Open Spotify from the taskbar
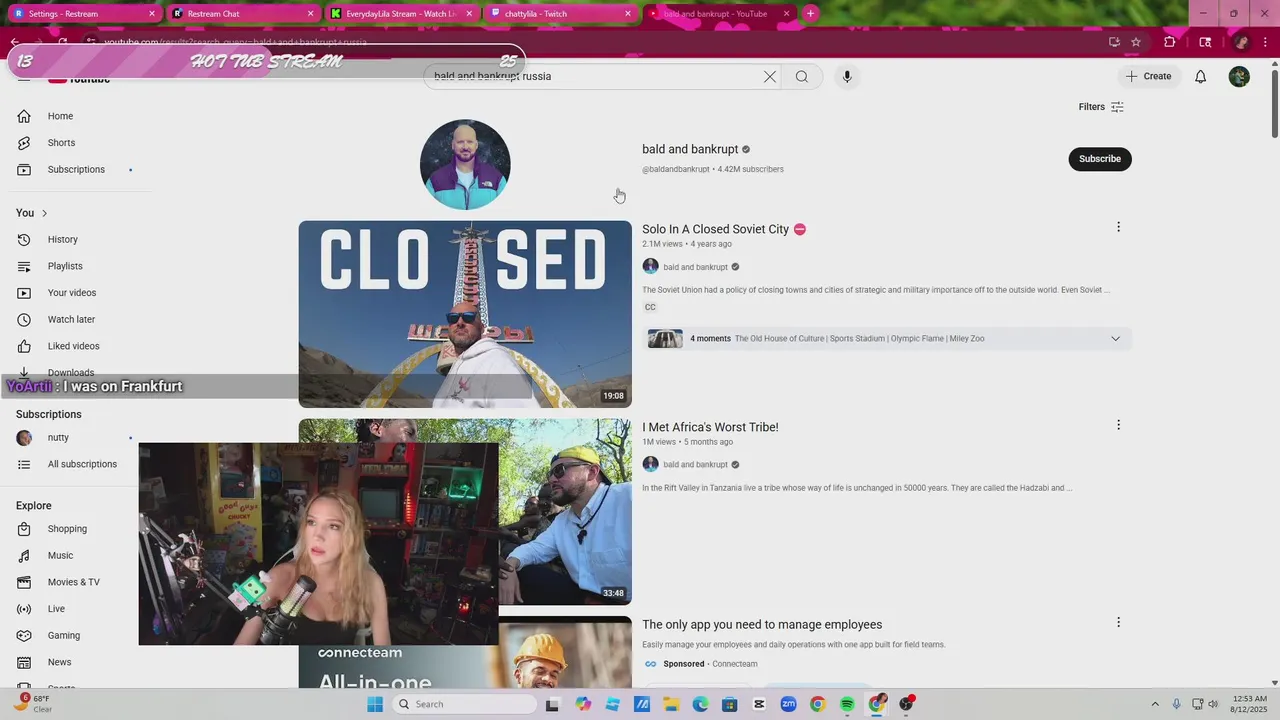 click(x=847, y=704)
